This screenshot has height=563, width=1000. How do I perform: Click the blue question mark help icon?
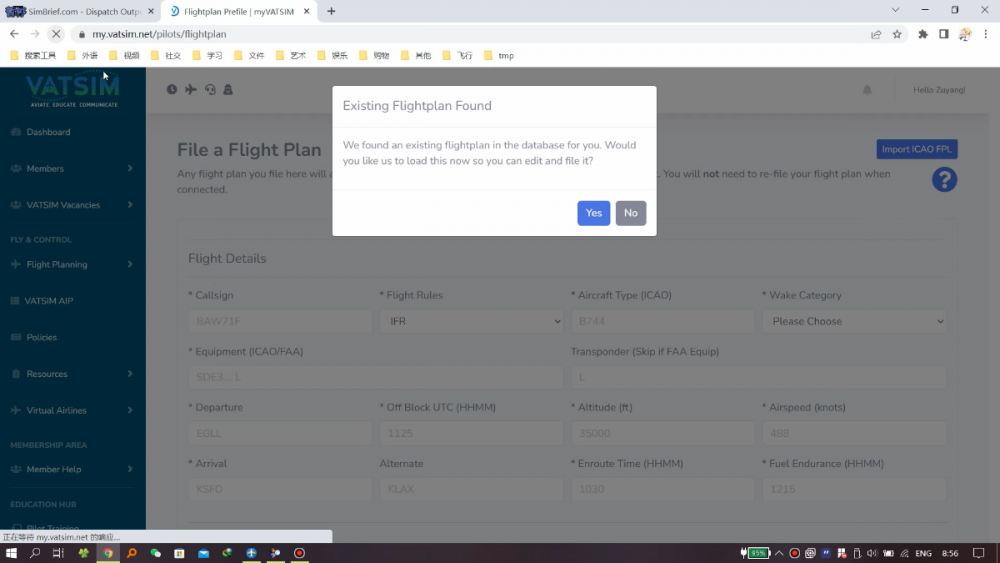(x=944, y=180)
